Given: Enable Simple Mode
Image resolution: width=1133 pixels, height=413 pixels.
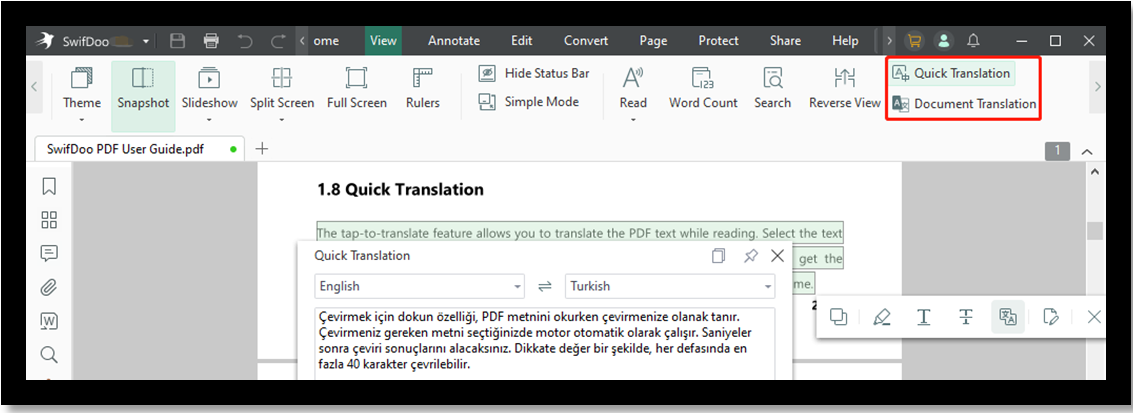Looking at the screenshot, I should click(529, 102).
